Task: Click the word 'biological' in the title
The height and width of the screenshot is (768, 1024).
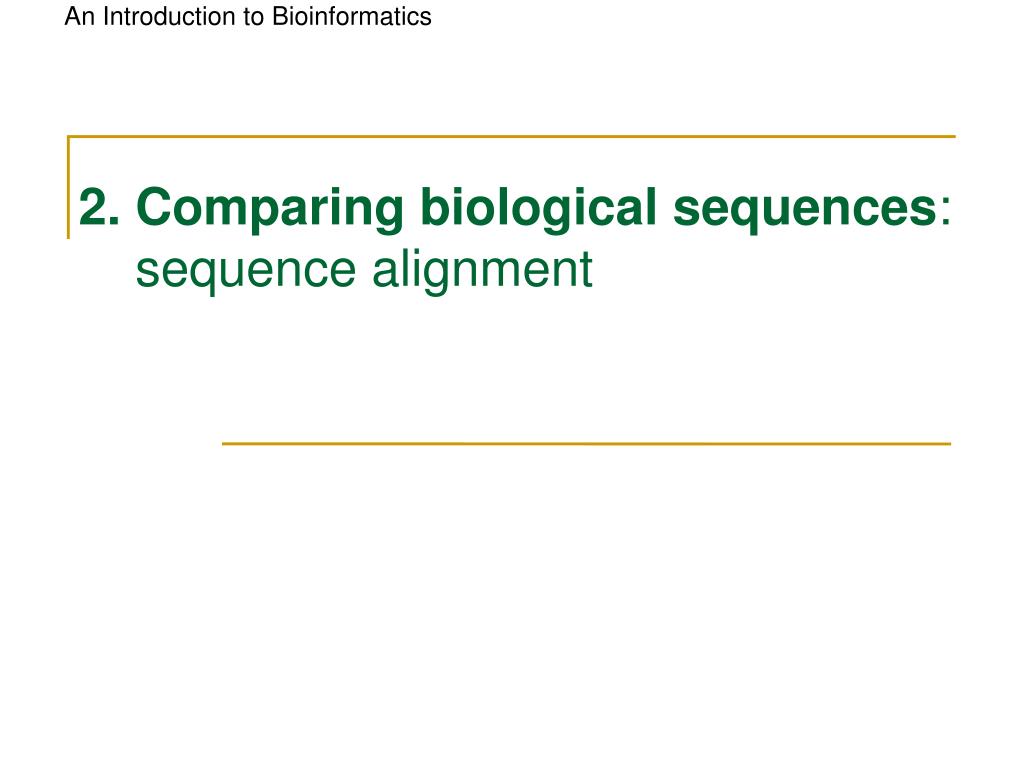Action: coord(538,209)
